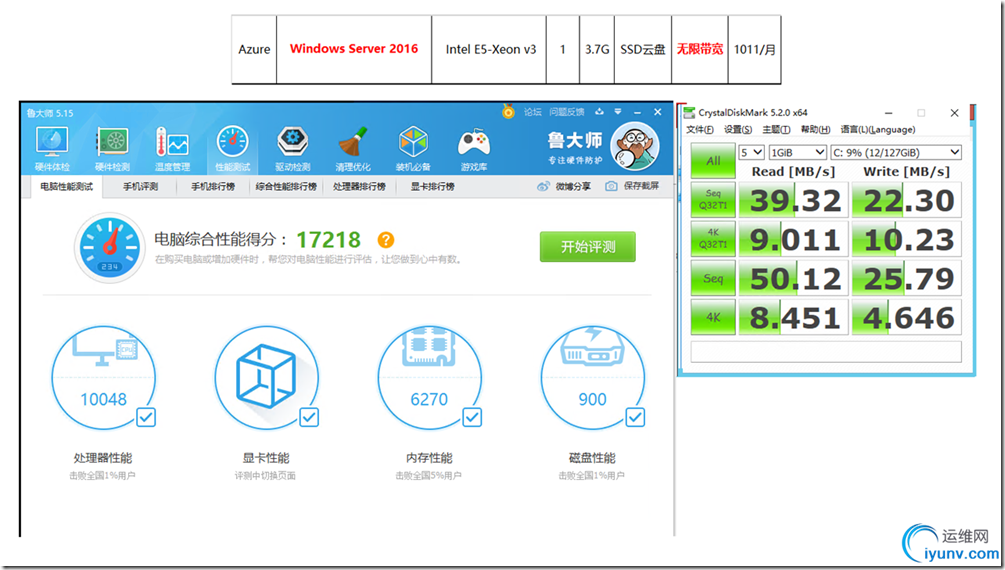Image resolution: width=1005 pixels, height=570 pixels.
Task: Uncheck the 内存性能 checkbox
Action: point(472,418)
